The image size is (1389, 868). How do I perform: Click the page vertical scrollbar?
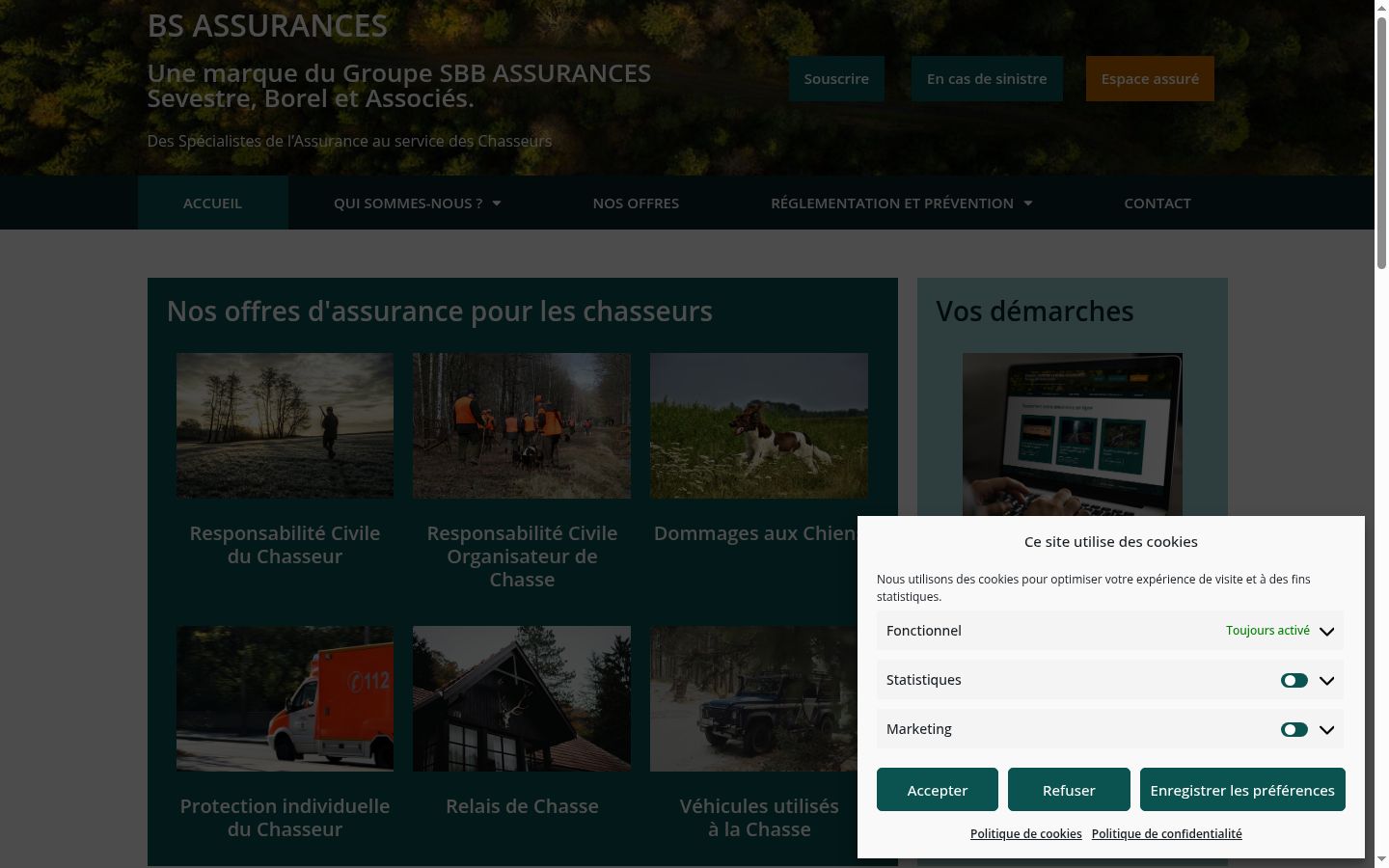tap(1381, 143)
